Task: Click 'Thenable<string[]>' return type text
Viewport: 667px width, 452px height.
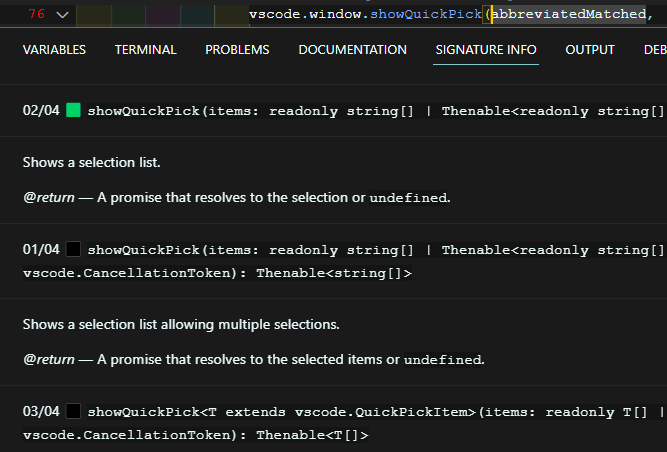Action: (334, 273)
